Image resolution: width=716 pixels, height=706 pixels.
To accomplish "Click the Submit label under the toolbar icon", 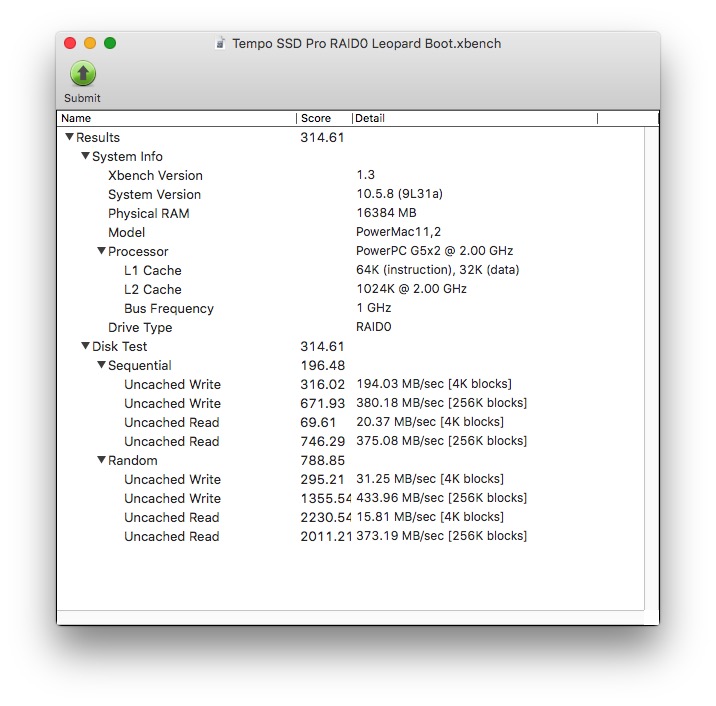I will [82, 98].
